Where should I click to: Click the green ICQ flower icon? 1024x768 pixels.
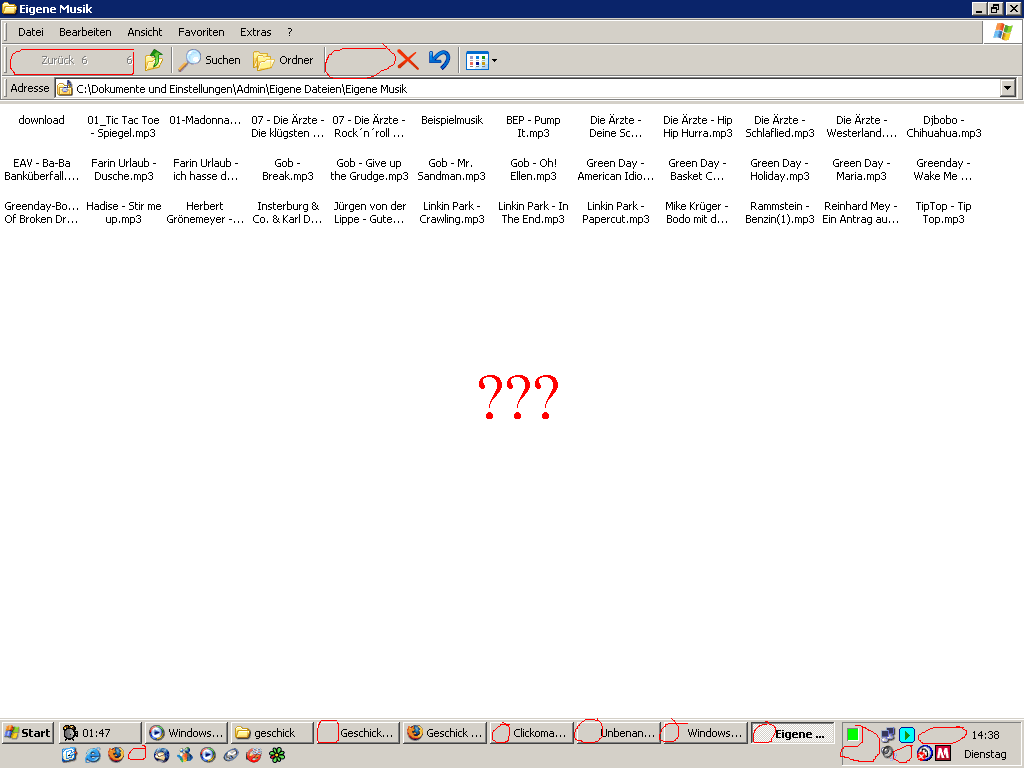pyautogui.click(x=277, y=755)
